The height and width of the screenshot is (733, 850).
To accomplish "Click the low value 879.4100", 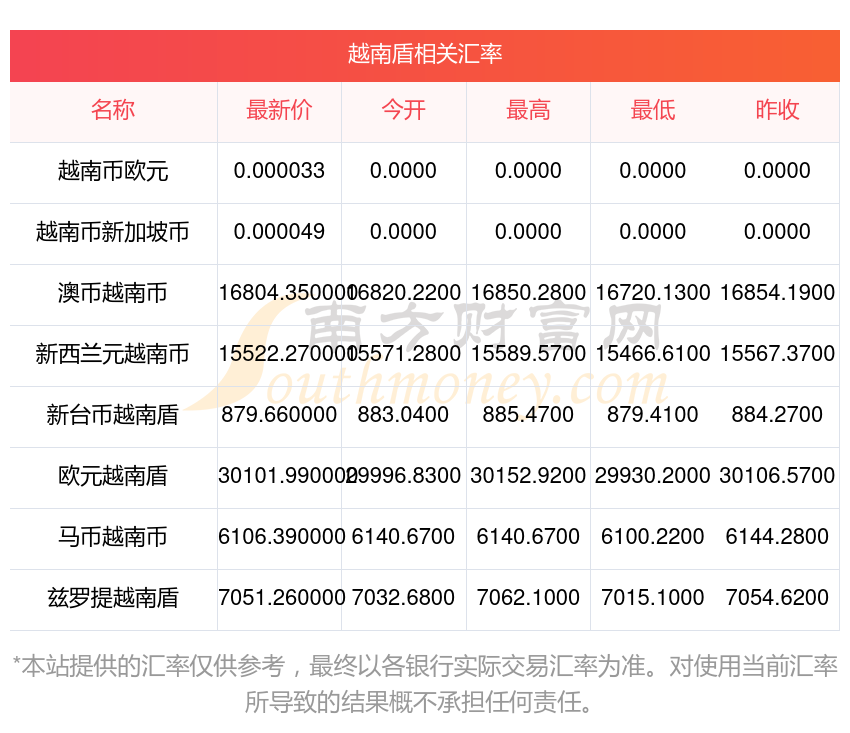I will click(x=653, y=415).
